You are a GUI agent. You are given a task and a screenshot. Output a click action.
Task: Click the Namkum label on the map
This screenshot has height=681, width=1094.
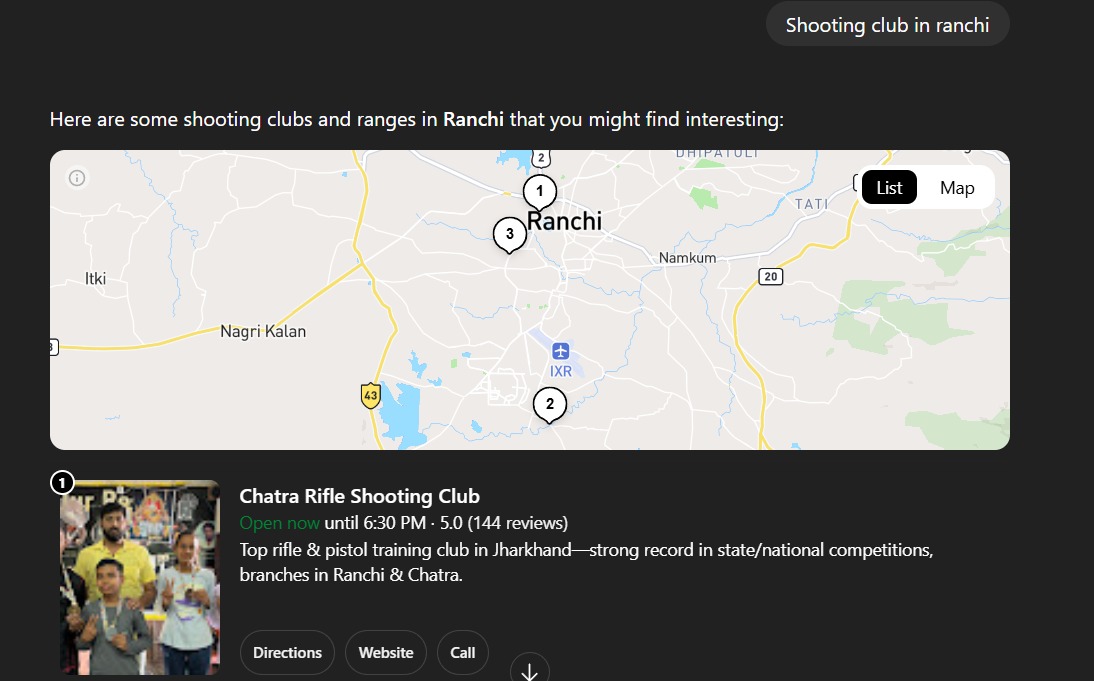pos(687,258)
